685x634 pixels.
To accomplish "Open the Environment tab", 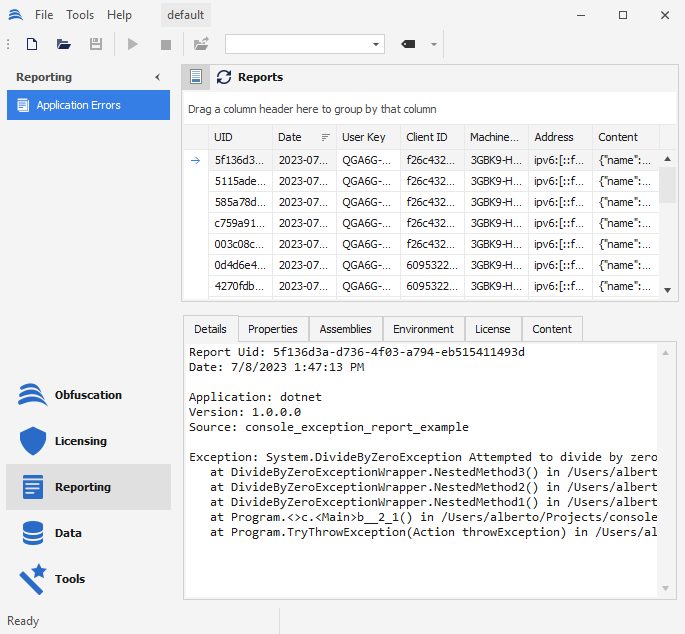I will coord(423,329).
